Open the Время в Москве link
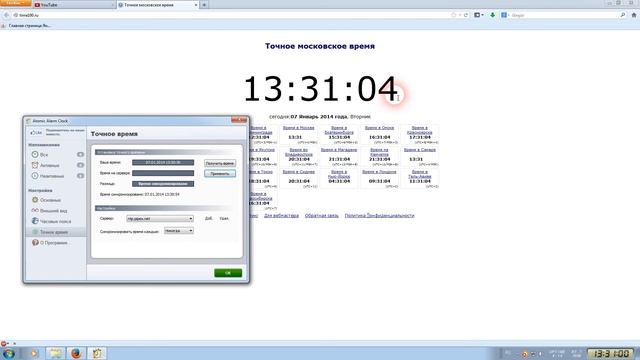 pos(298,128)
